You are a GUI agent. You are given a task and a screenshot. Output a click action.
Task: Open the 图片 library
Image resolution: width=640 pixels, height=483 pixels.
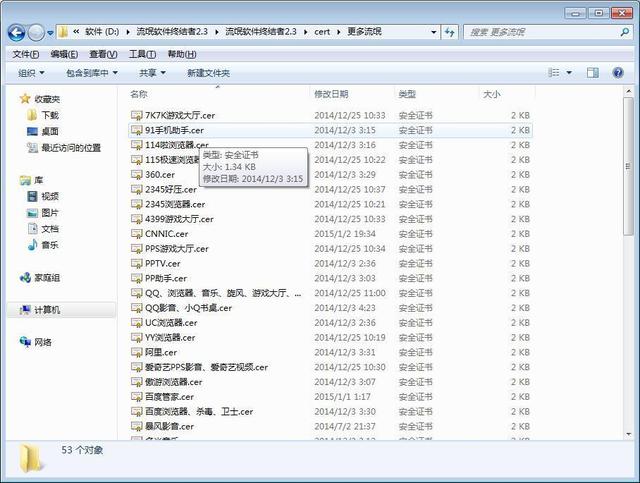43,213
